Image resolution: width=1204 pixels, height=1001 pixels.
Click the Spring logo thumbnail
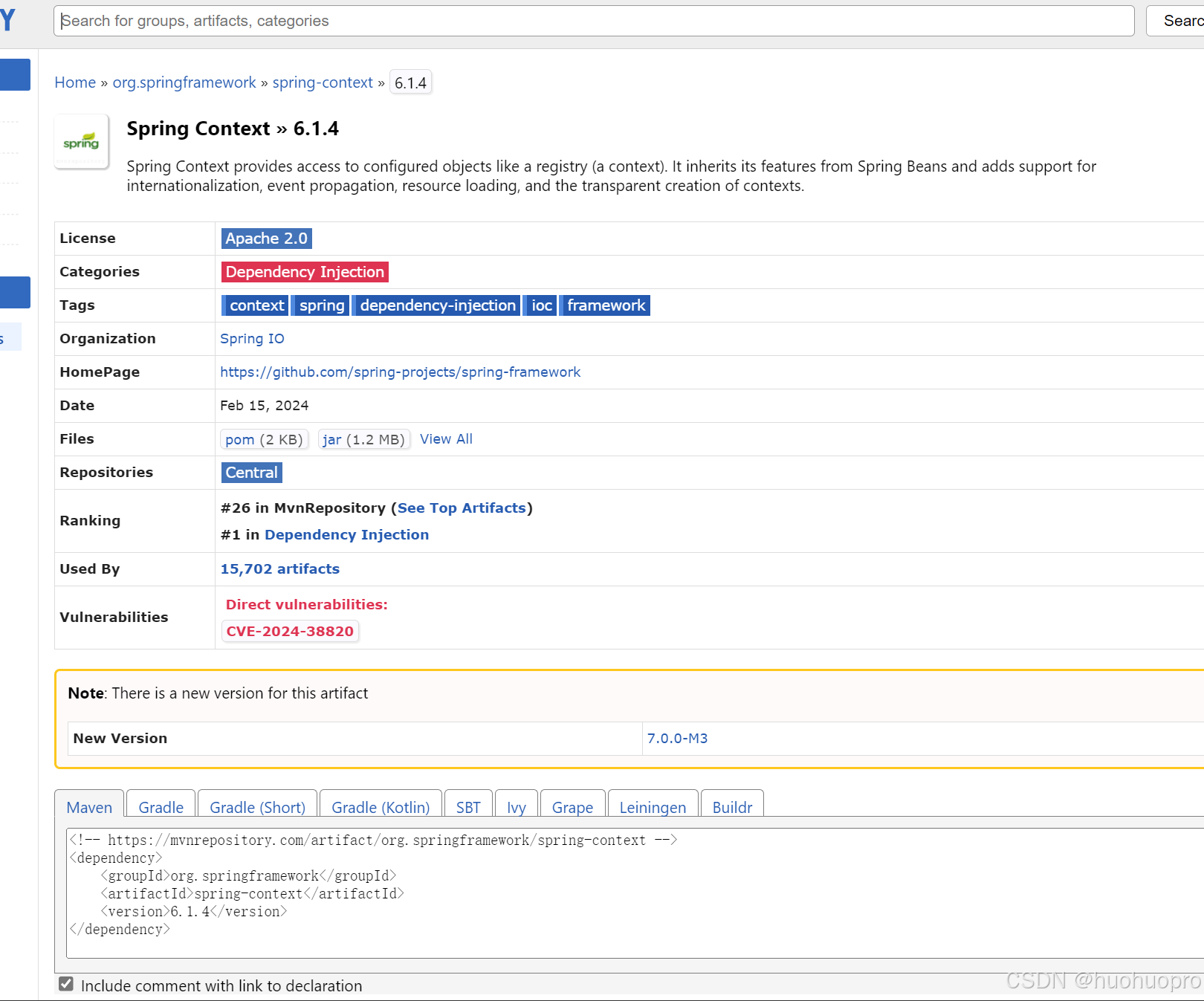pos(82,141)
